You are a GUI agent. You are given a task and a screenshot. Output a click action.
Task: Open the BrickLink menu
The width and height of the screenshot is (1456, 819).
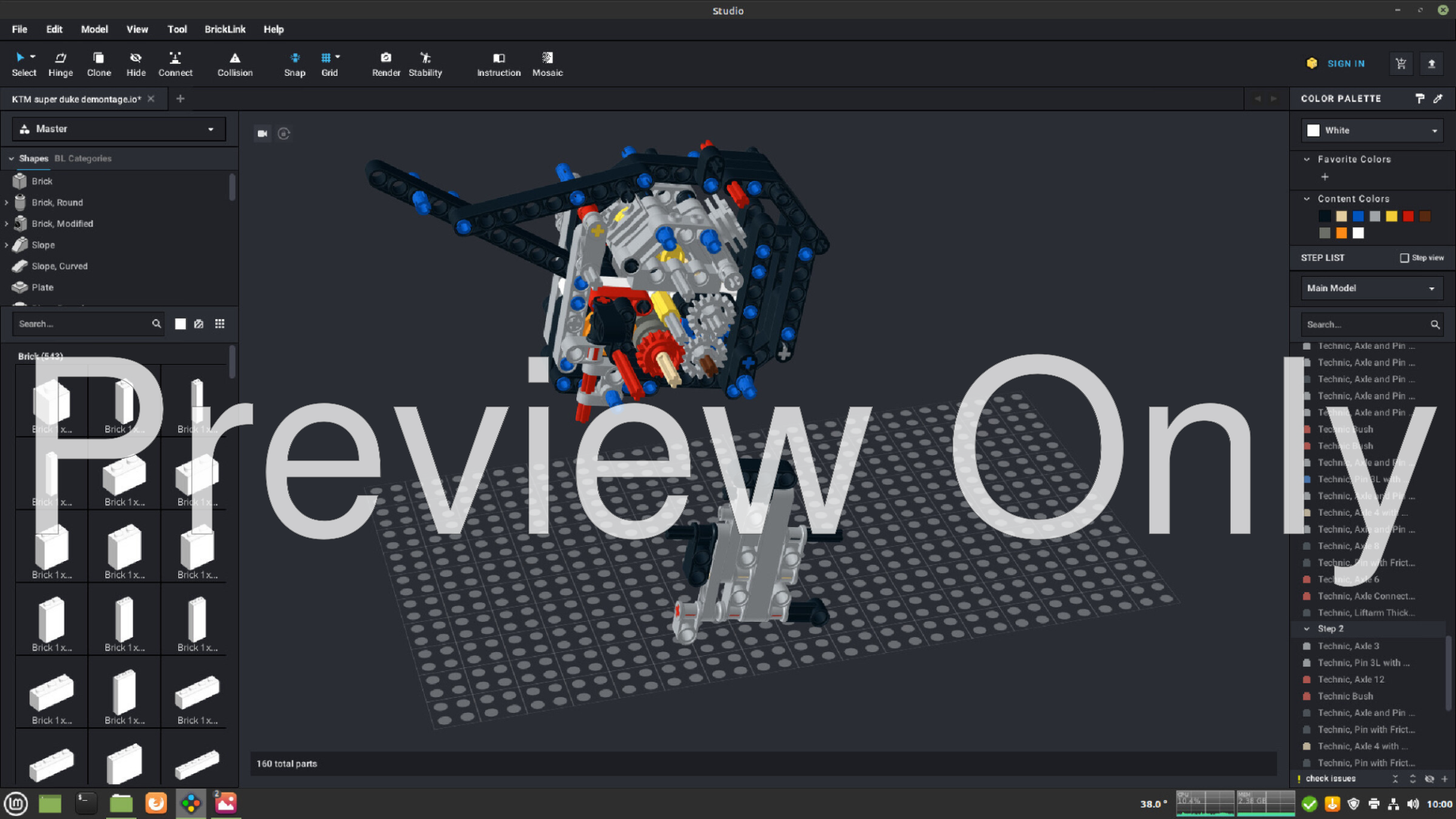[224, 29]
